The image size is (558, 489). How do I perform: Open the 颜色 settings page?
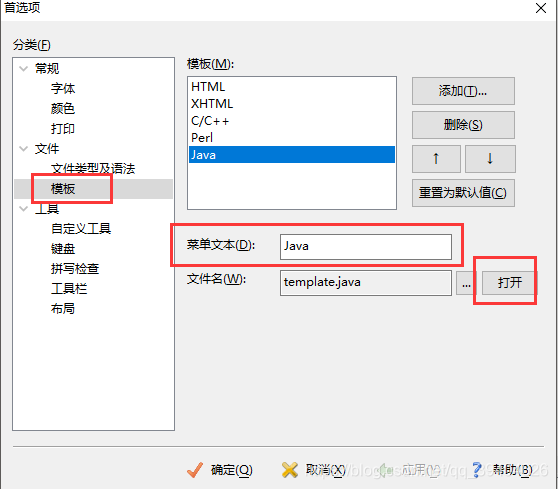[63, 109]
